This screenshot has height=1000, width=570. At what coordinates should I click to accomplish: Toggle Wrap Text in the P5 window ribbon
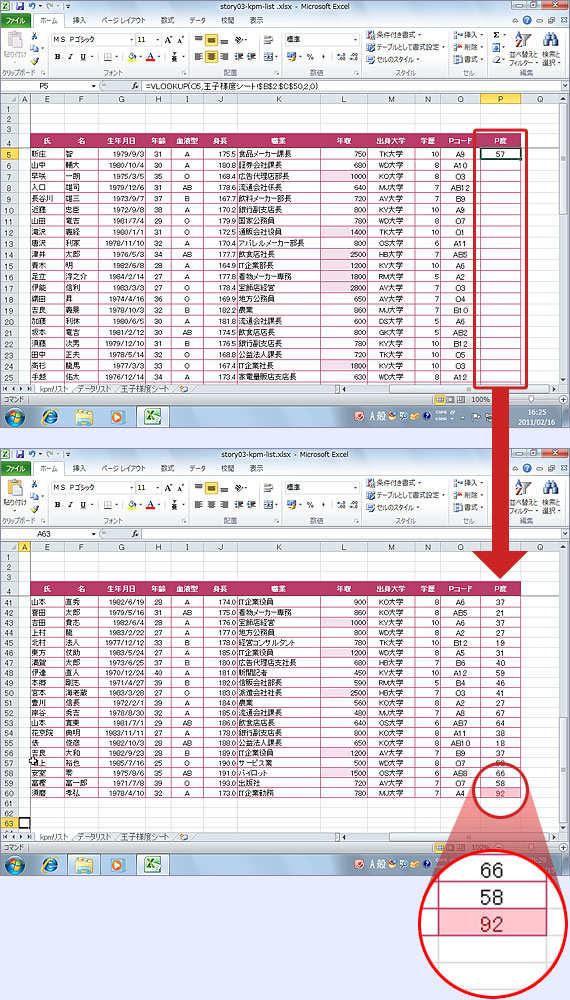(x=268, y=40)
